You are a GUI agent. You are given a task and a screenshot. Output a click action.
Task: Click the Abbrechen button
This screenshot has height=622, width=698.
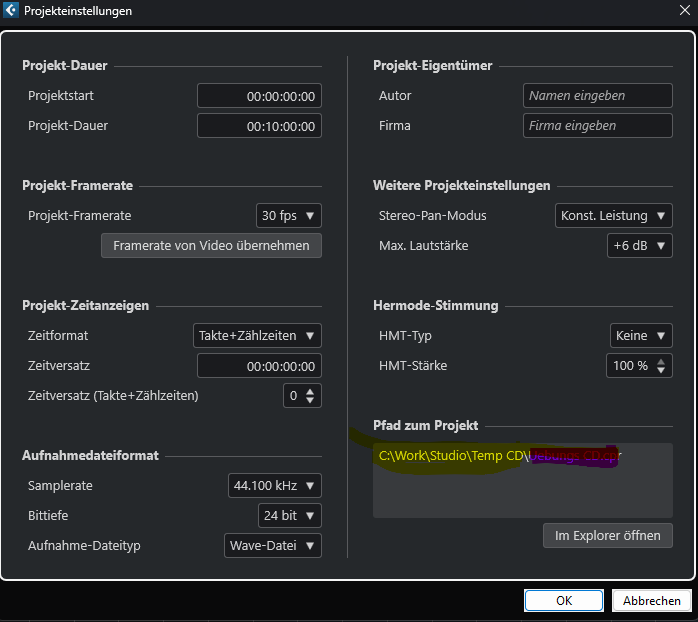(x=652, y=601)
